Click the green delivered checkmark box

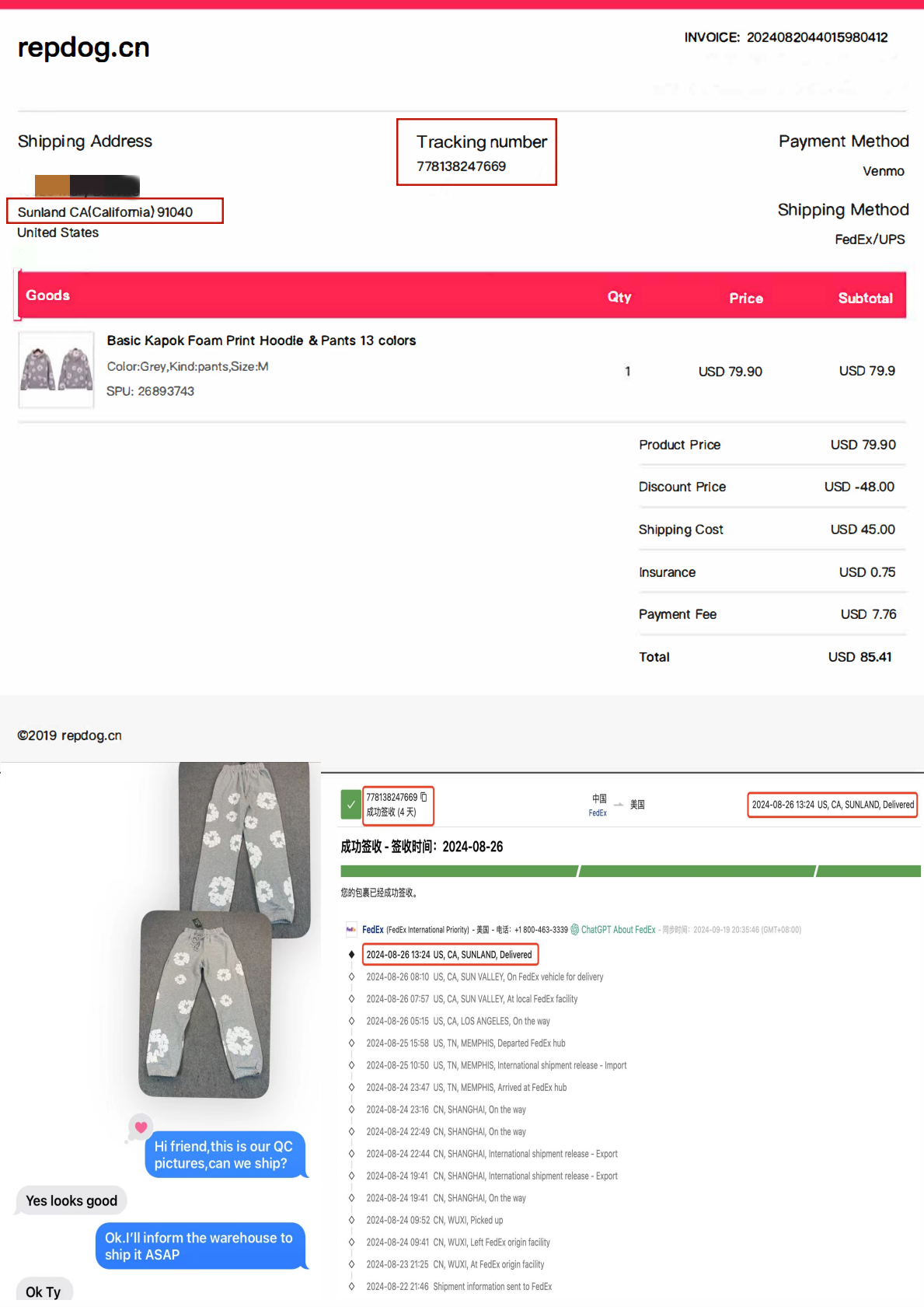pos(350,805)
